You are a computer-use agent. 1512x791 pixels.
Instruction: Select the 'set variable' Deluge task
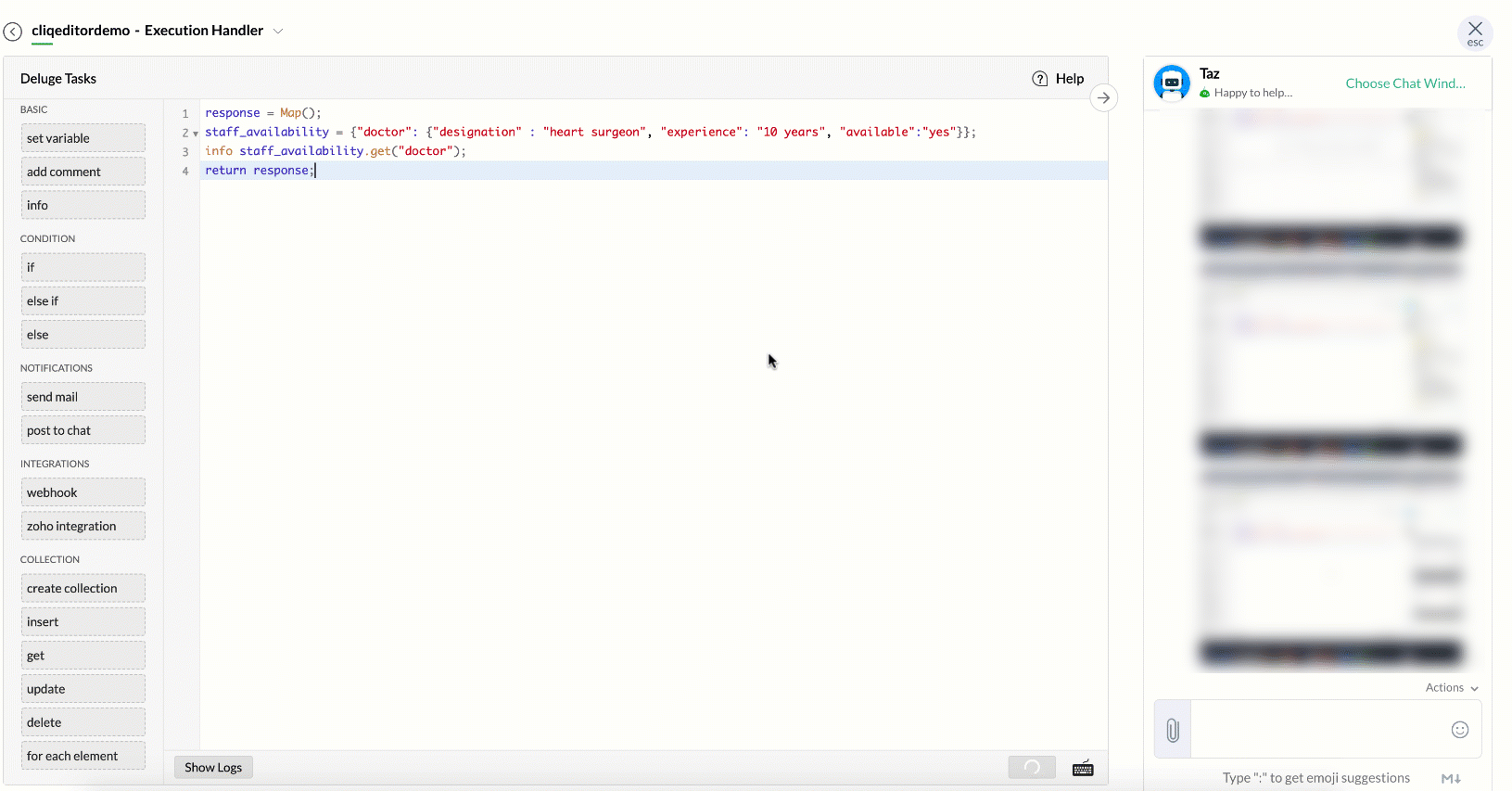pos(83,138)
